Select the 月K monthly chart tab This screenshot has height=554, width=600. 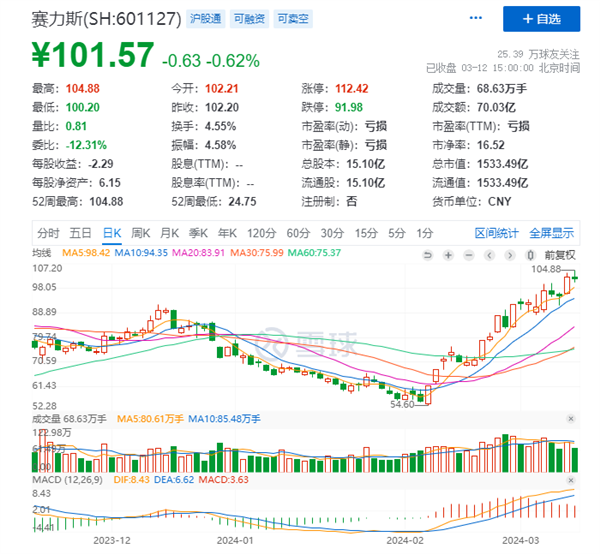(x=175, y=233)
